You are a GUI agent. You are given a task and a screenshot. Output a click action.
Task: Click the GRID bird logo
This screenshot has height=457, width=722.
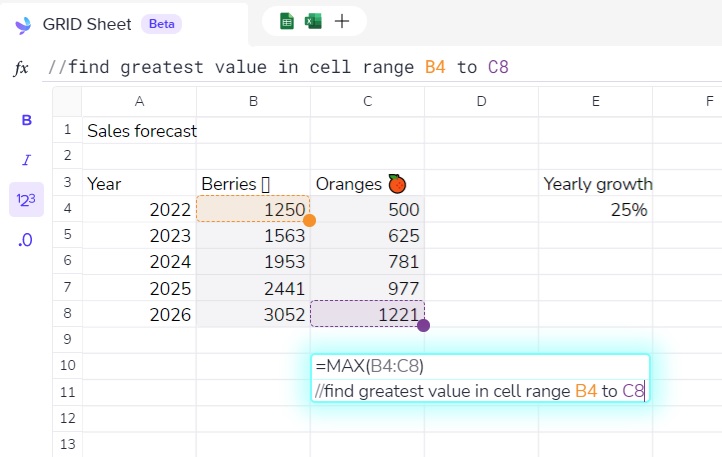(x=23, y=24)
